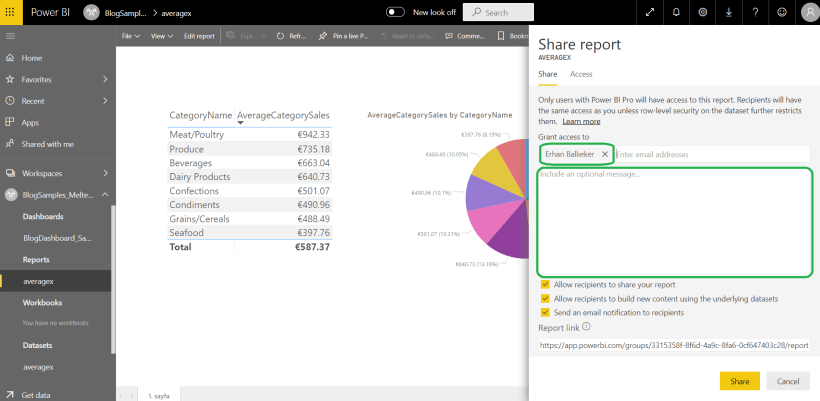Collapse the hamburger navigation menu
Image resolution: width=820 pixels, height=401 pixels.
(10, 36)
